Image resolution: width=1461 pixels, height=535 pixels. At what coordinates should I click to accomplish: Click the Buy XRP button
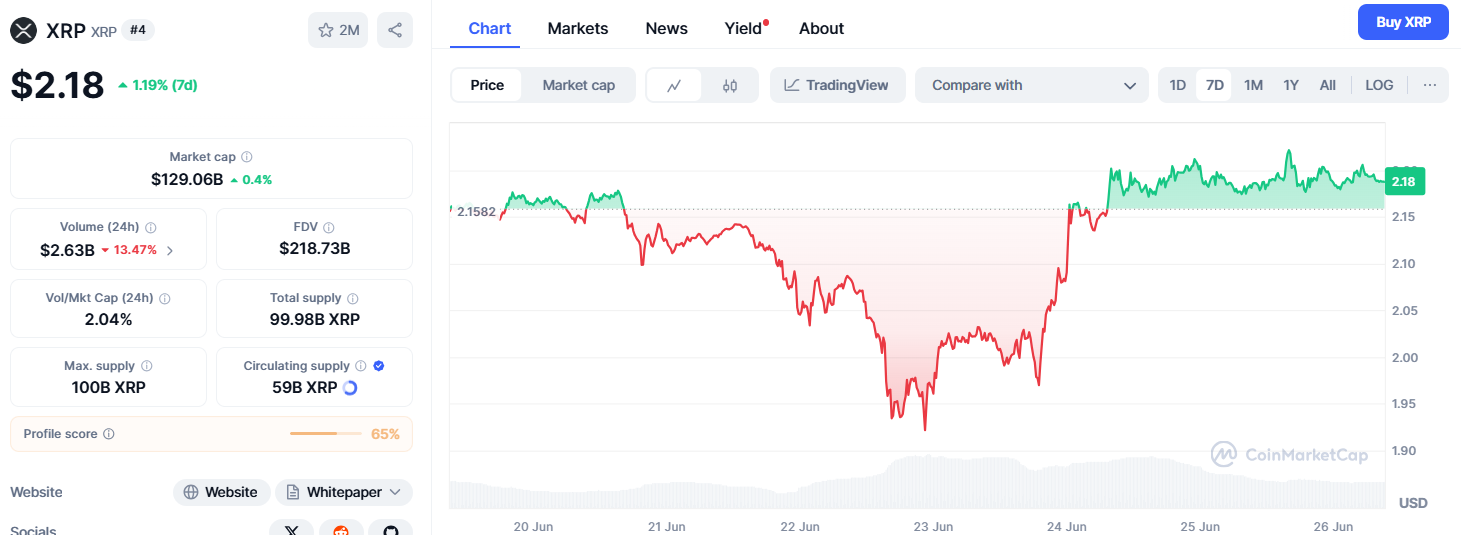point(1402,22)
